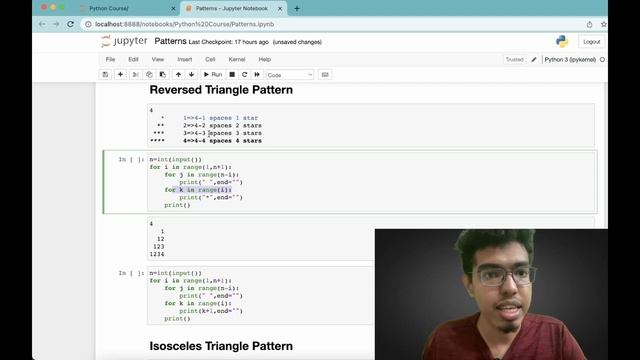Copy selected cells icon
The image size is (640, 360).
[149, 75]
